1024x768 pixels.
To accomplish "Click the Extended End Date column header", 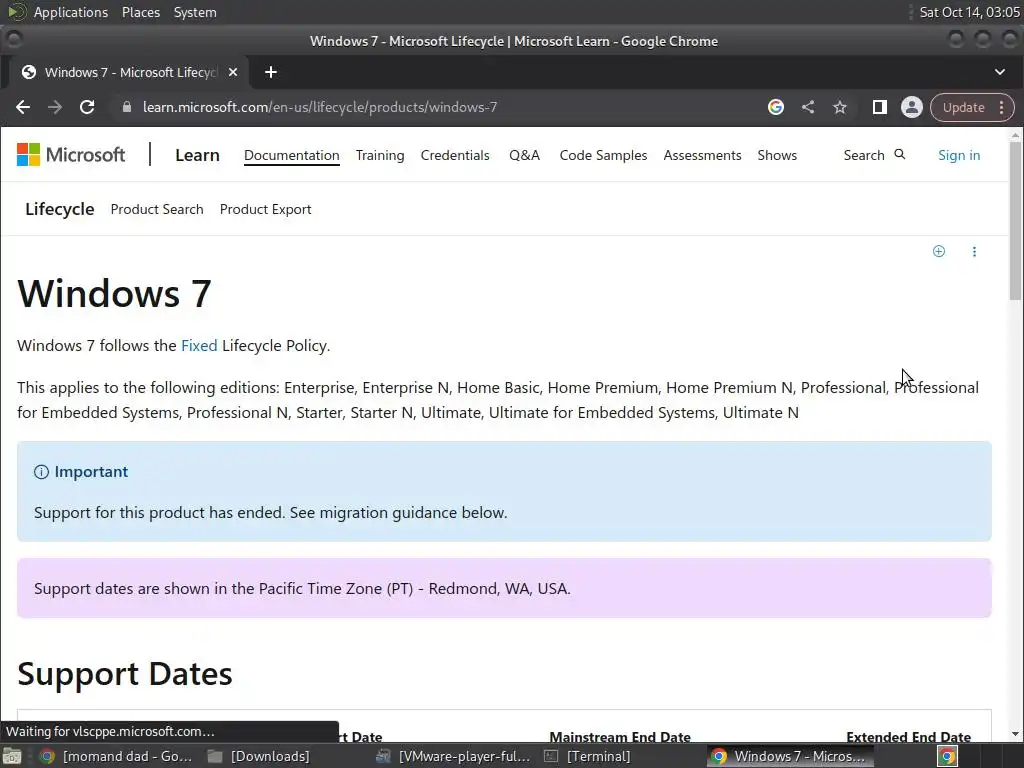I will coord(908,737).
